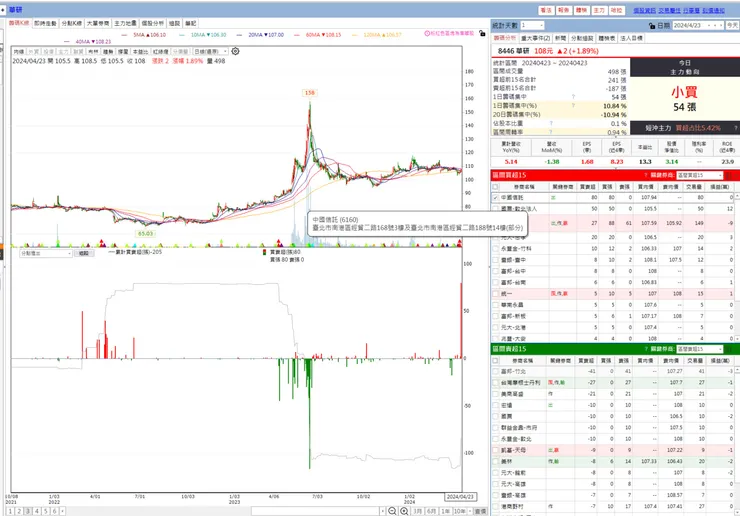Click the question mark beside 1日籌碼集中
The image size is (740, 516).
(x=573, y=97)
